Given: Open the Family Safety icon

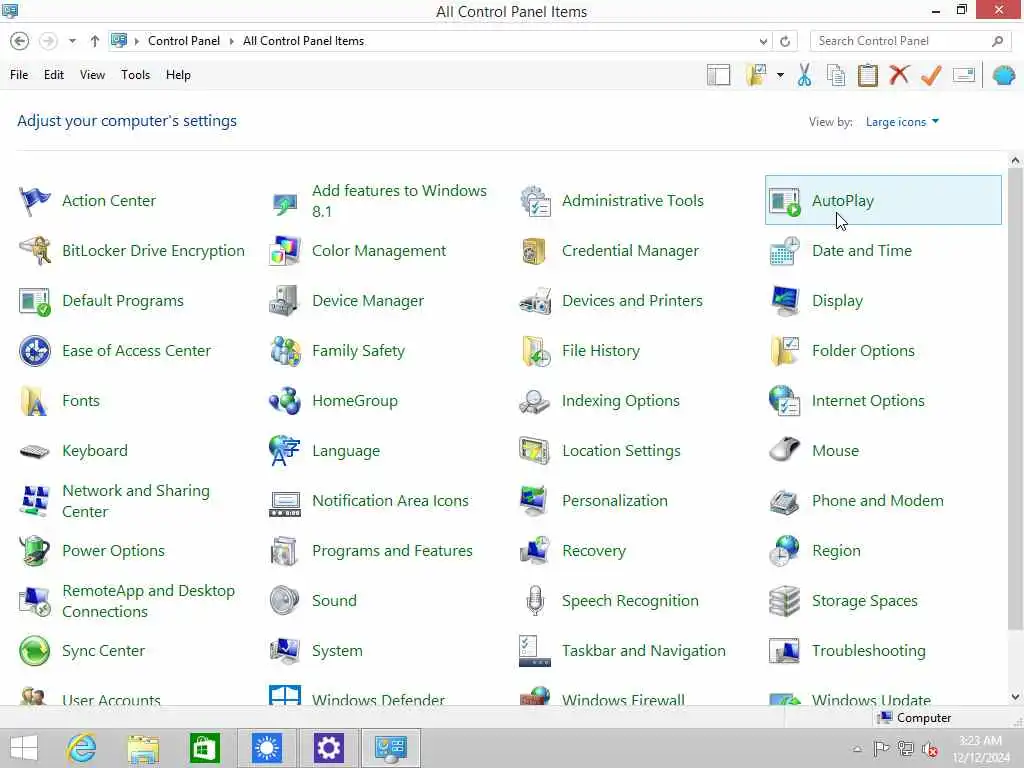Looking at the screenshot, I should 285,351.
